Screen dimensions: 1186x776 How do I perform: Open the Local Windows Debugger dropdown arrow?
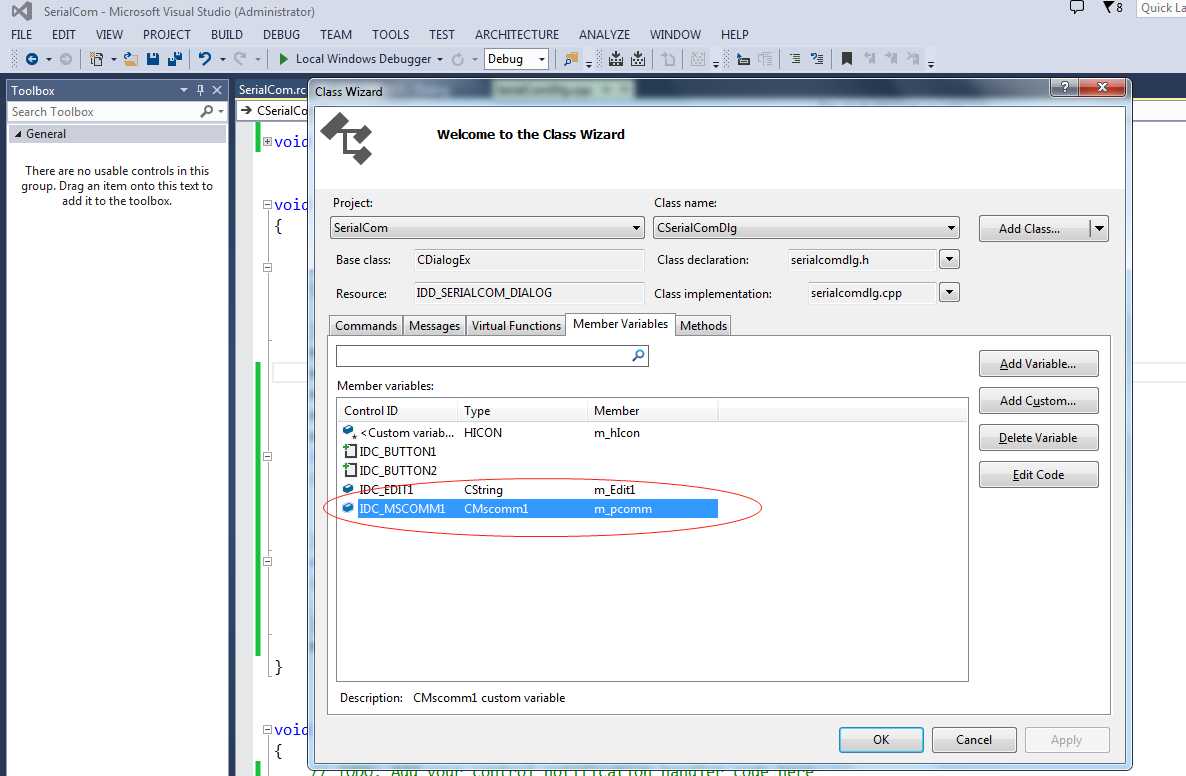tap(439, 59)
